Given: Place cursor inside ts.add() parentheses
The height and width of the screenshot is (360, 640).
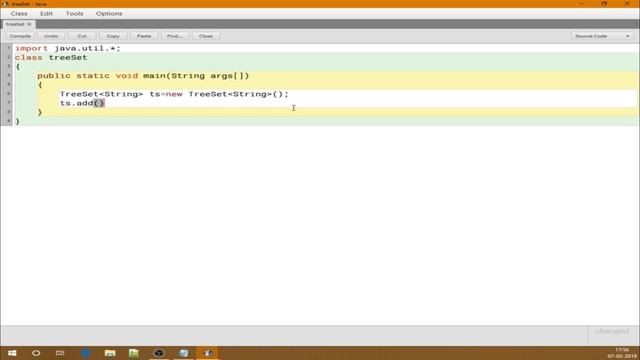Looking at the screenshot, I should pyautogui.click(x=99, y=103).
